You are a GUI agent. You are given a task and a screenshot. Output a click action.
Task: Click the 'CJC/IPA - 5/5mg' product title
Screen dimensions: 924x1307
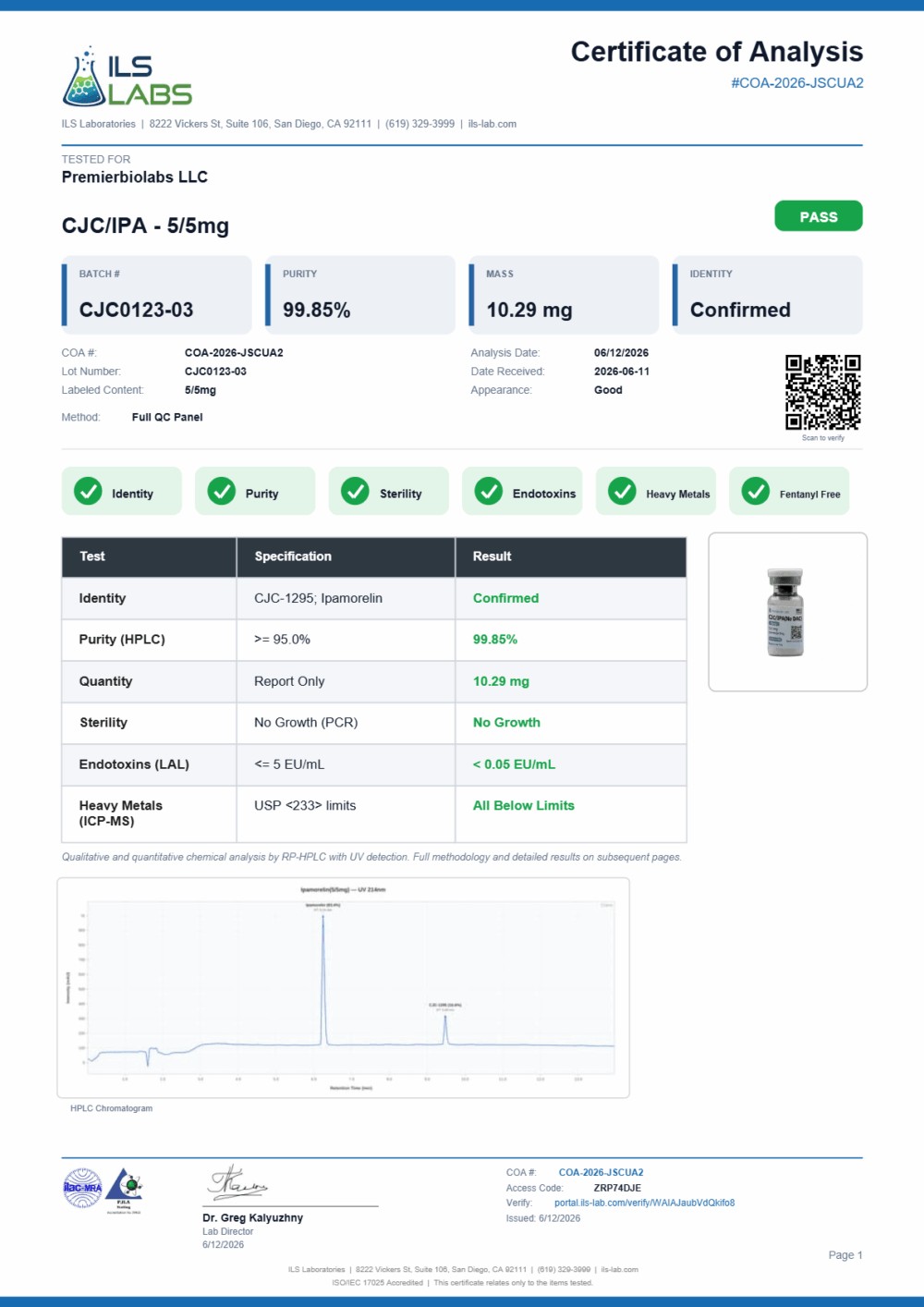pyautogui.click(x=145, y=226)
